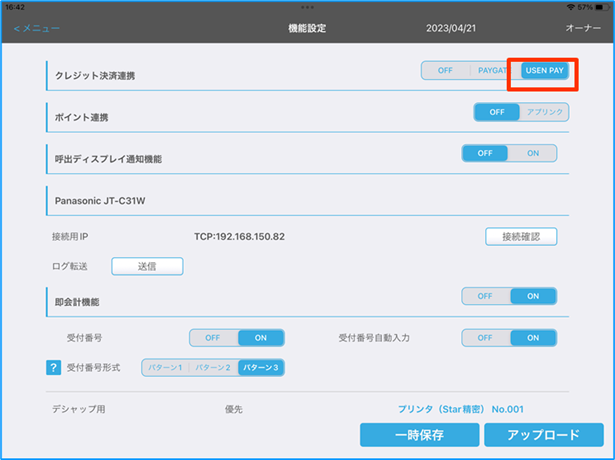Tap オーナー in the top bar

tap(583, 28)
